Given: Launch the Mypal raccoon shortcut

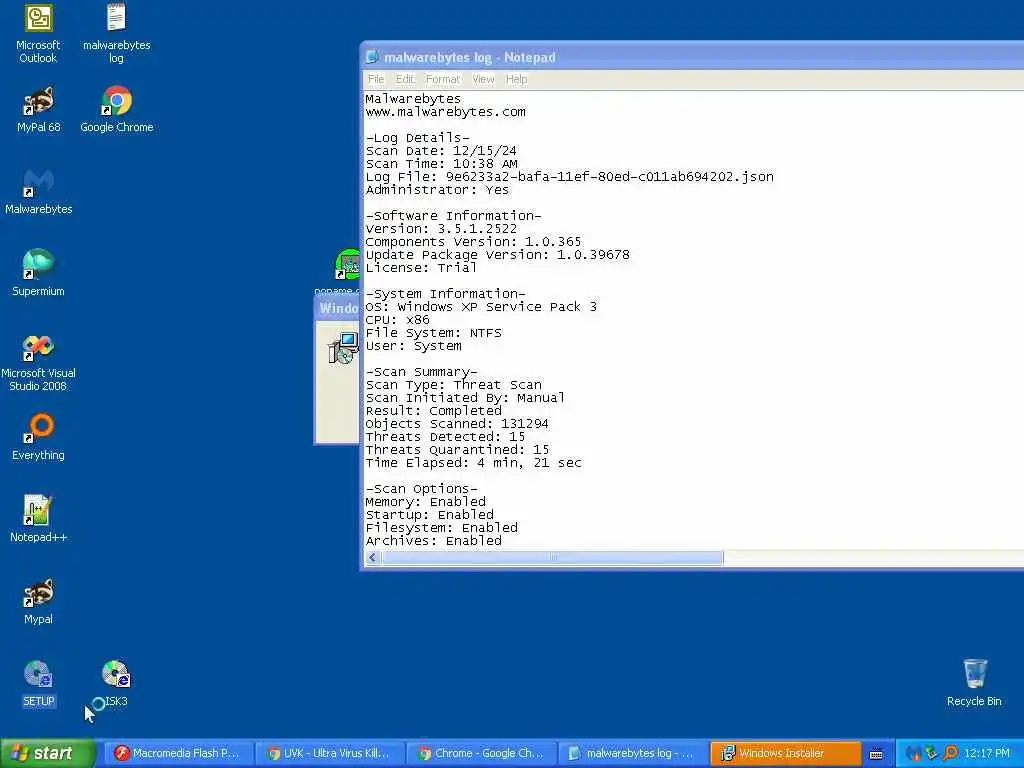Looking at the screenshot, I should coord(38,601).
